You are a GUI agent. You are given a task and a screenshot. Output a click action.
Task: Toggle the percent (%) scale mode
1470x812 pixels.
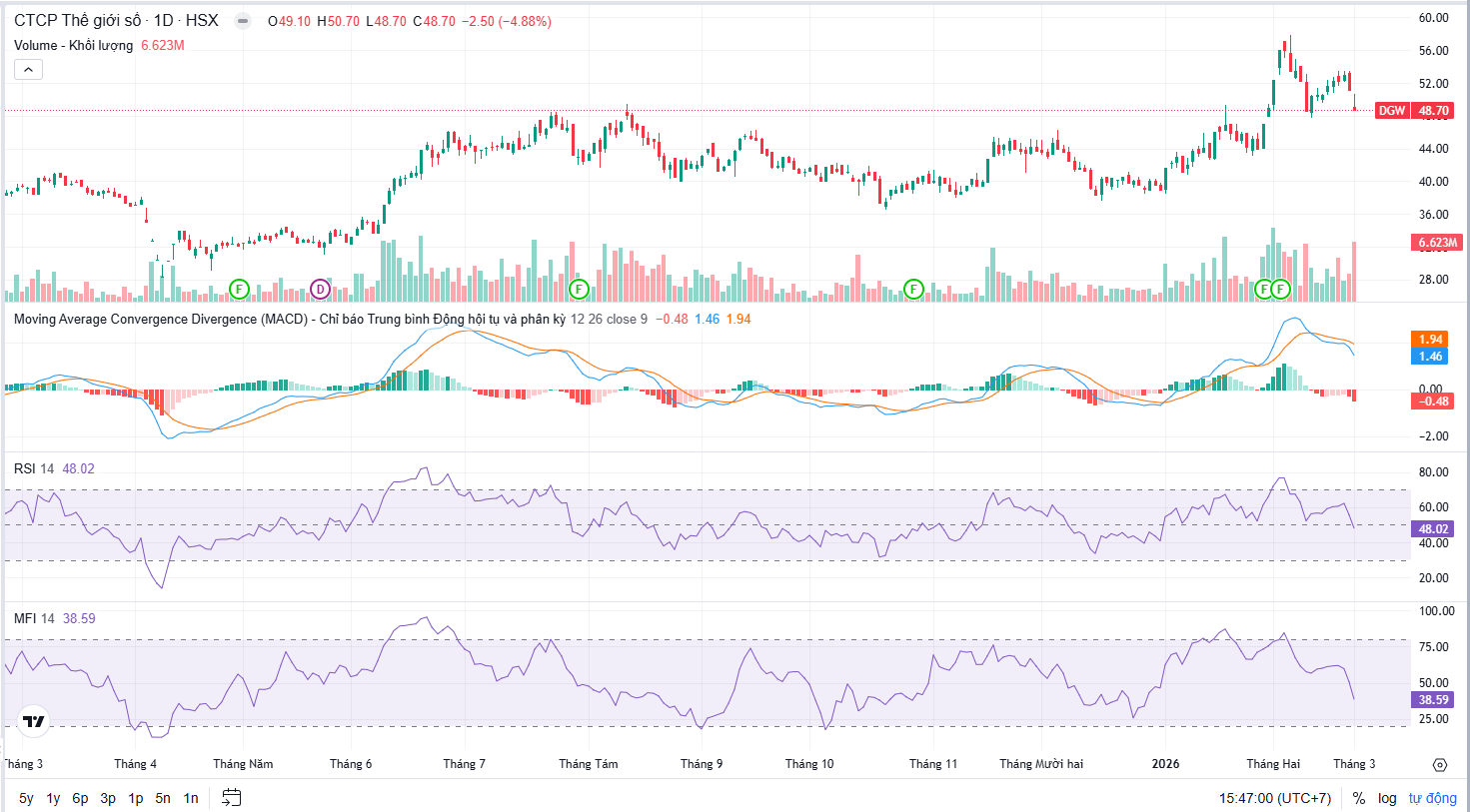[x=1358, y=798]
